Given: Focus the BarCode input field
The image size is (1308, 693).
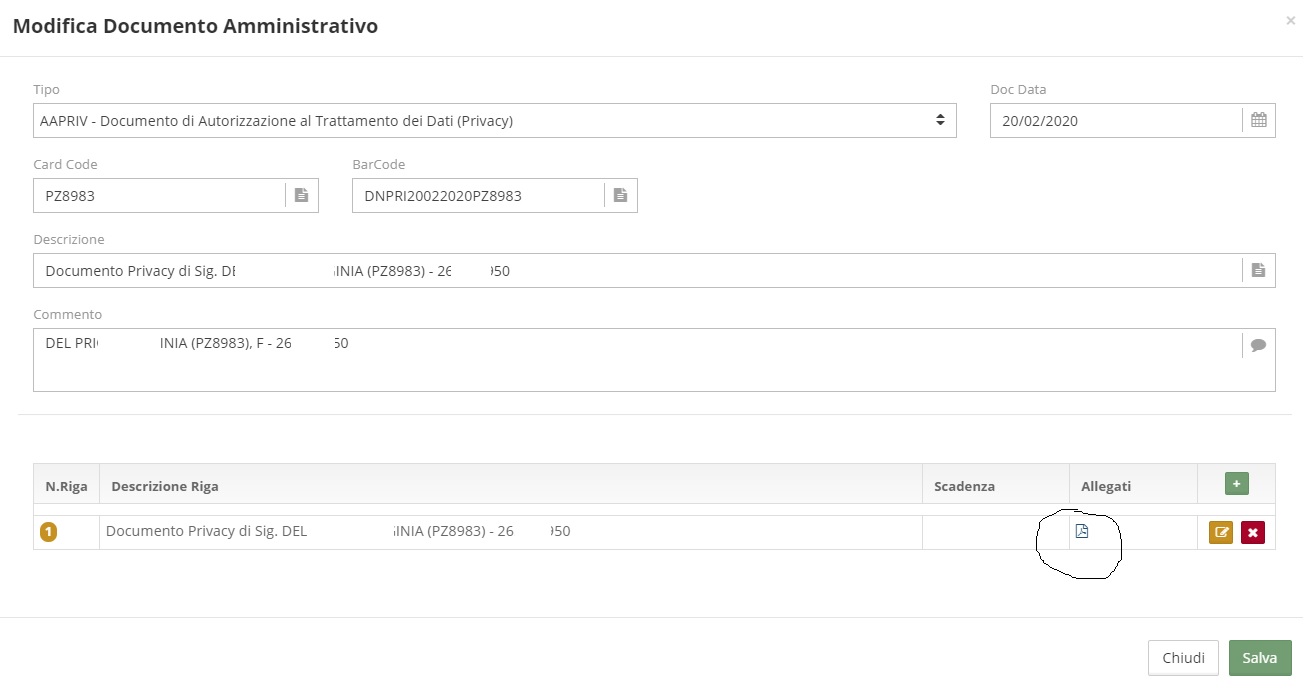Looking at the screenshot, I should click(478, 195).
